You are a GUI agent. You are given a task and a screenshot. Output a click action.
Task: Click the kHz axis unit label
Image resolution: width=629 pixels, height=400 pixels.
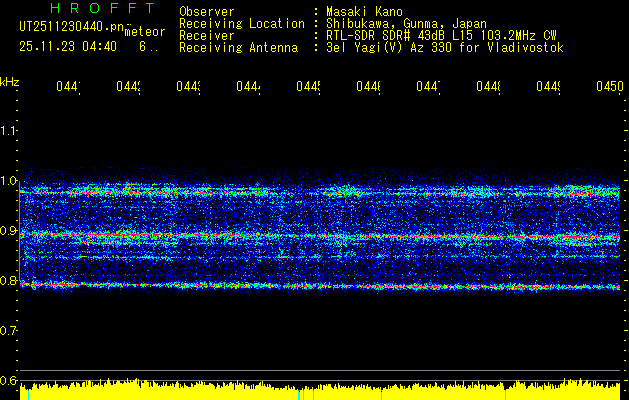[10, 82]
